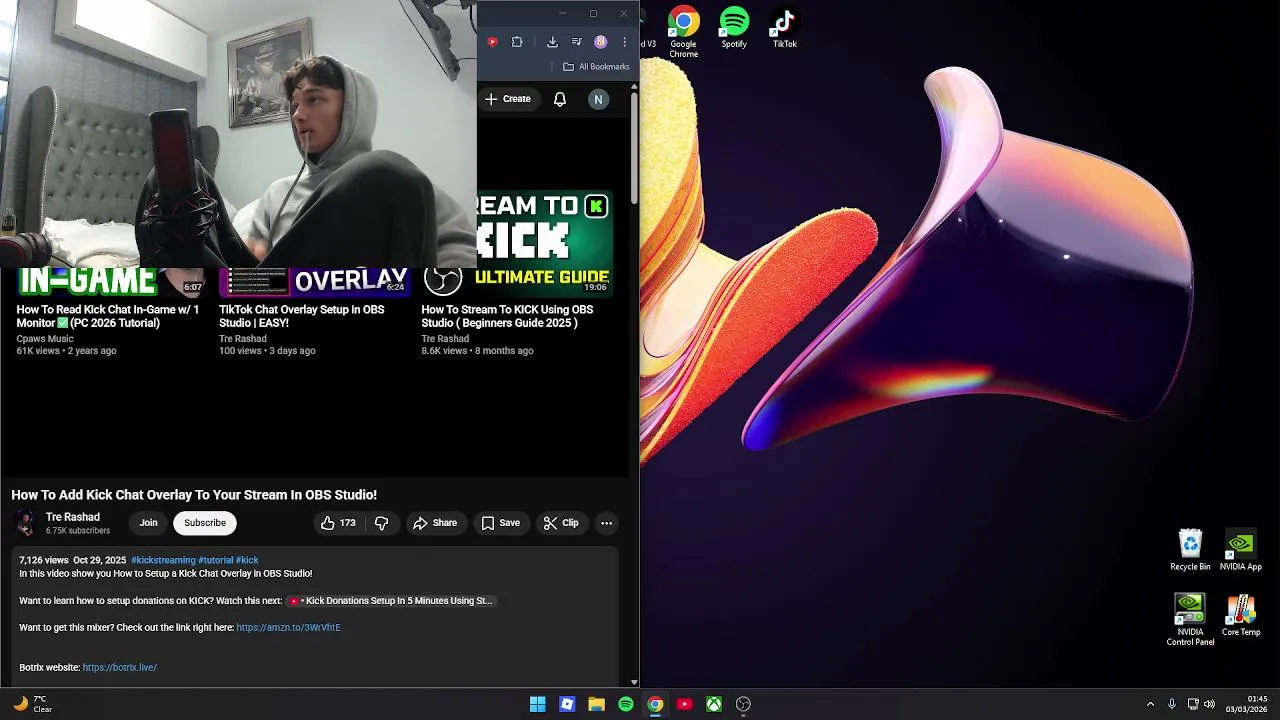
Task: Open the Windows Start button
Action: (x=537, y=704)
